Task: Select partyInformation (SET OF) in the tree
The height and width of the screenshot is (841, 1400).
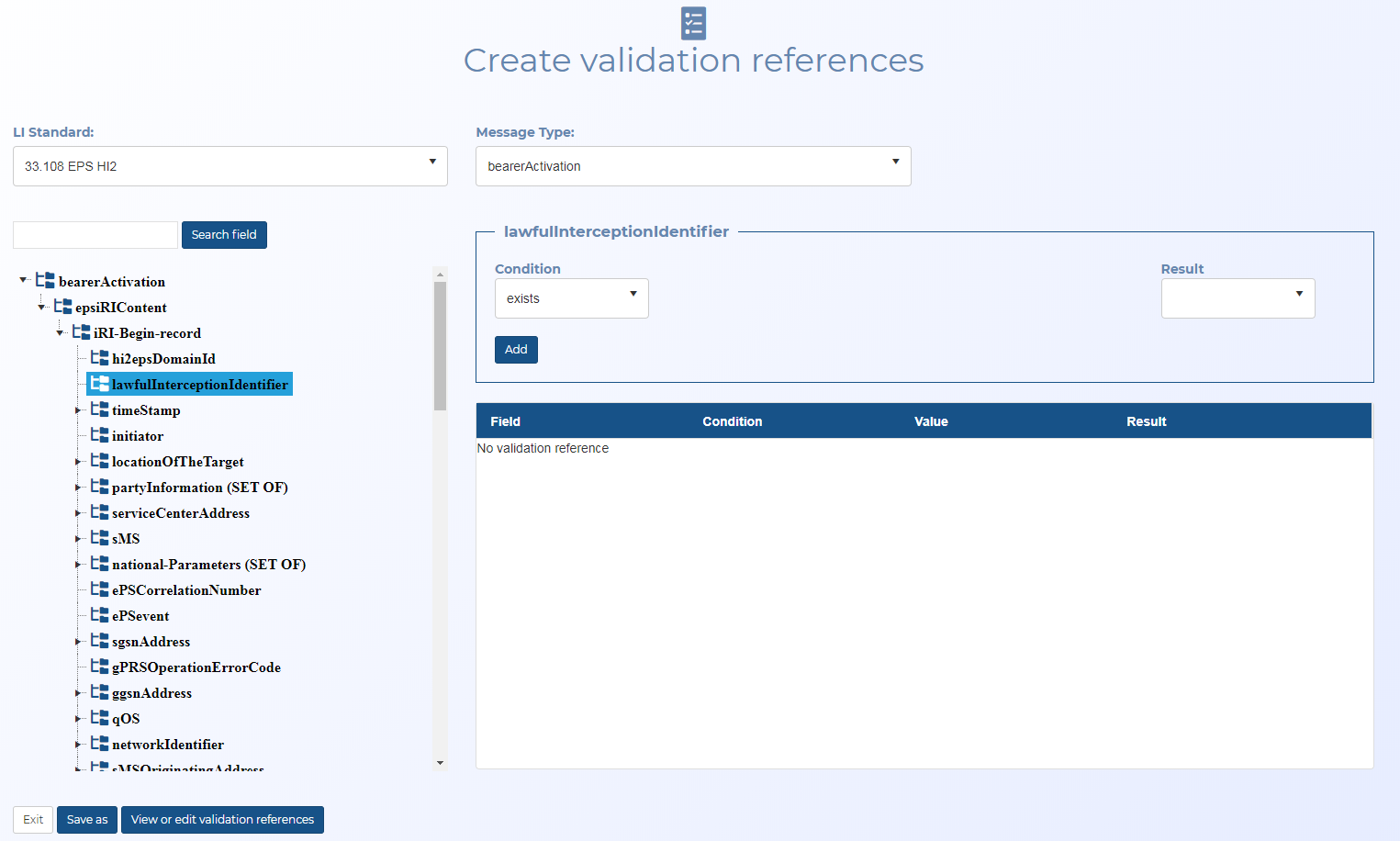Action: [199, 488]
